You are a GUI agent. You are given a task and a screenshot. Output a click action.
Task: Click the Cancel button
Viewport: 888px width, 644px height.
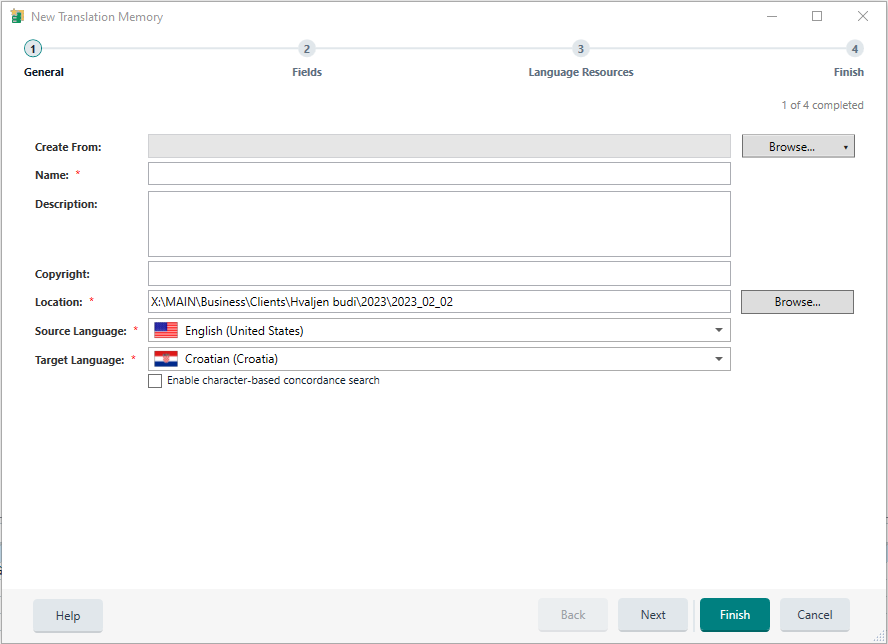click(815, 615)
